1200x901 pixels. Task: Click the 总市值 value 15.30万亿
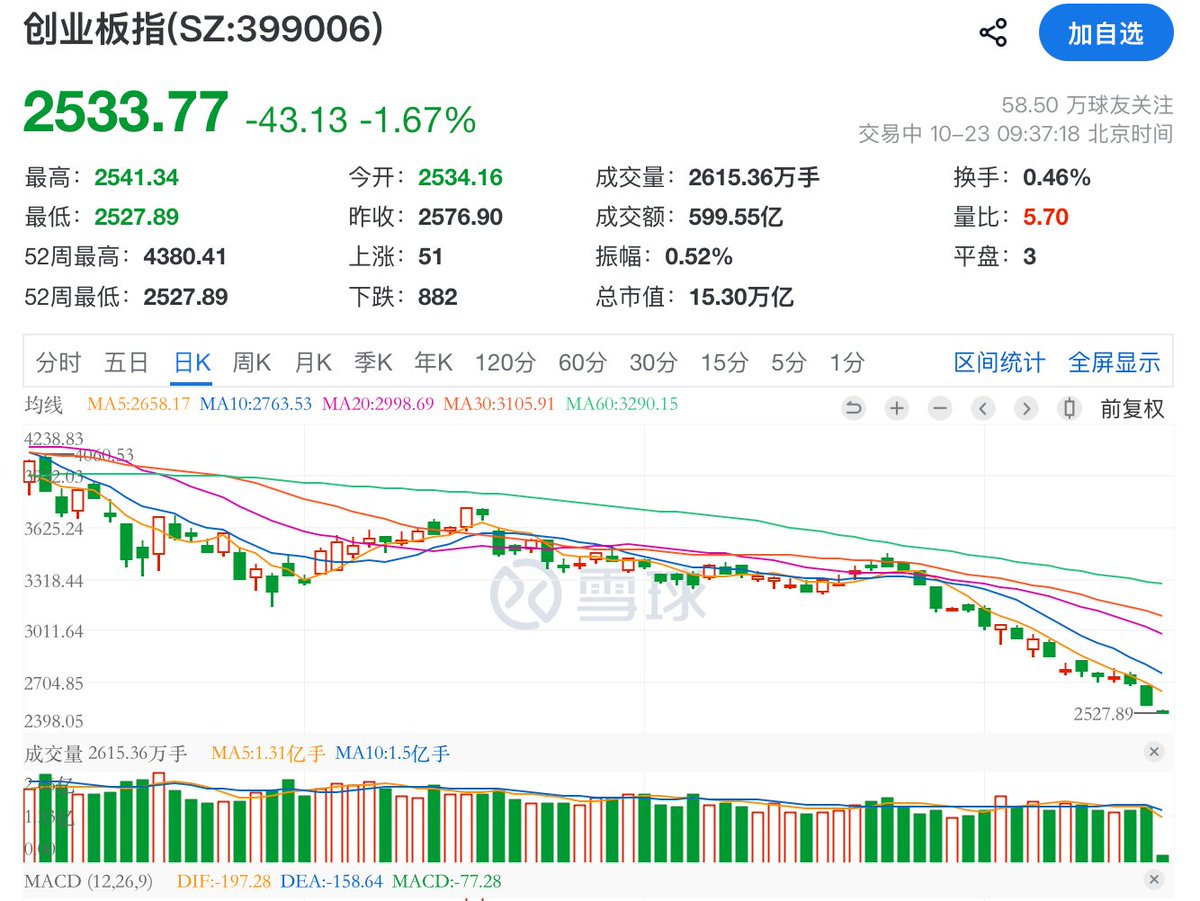pos(741,297)
